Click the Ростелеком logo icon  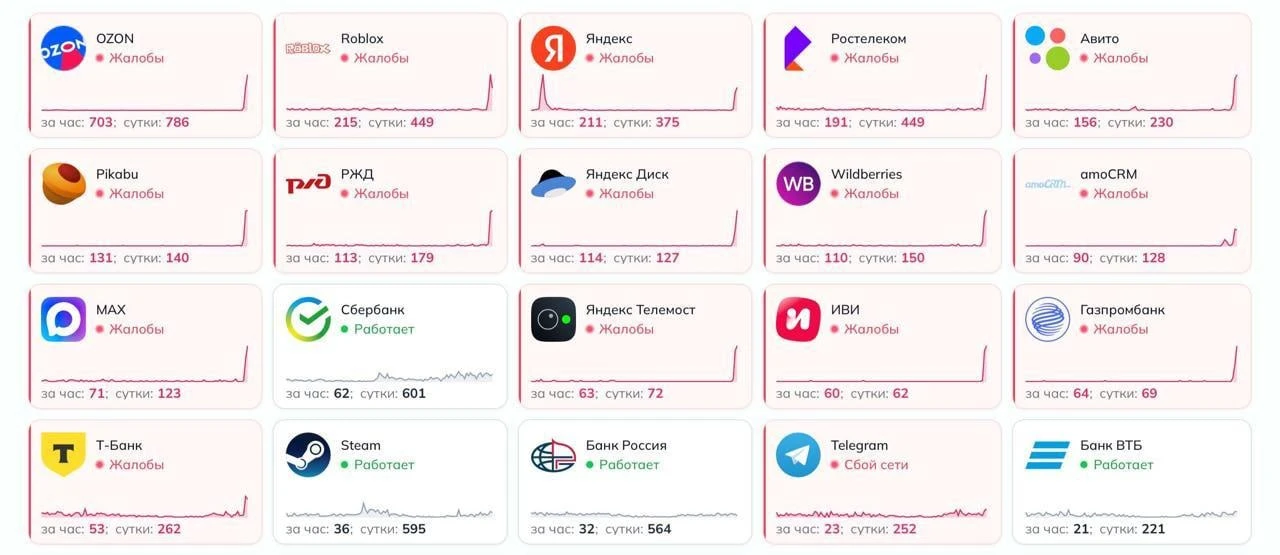pos(797,48)
